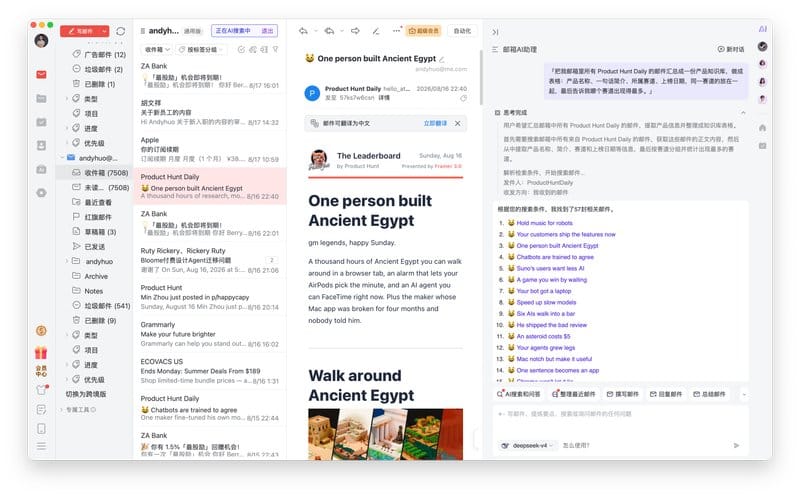
Task: Collapse the AI assistant panel arrow
Action: tap(495, 32)
